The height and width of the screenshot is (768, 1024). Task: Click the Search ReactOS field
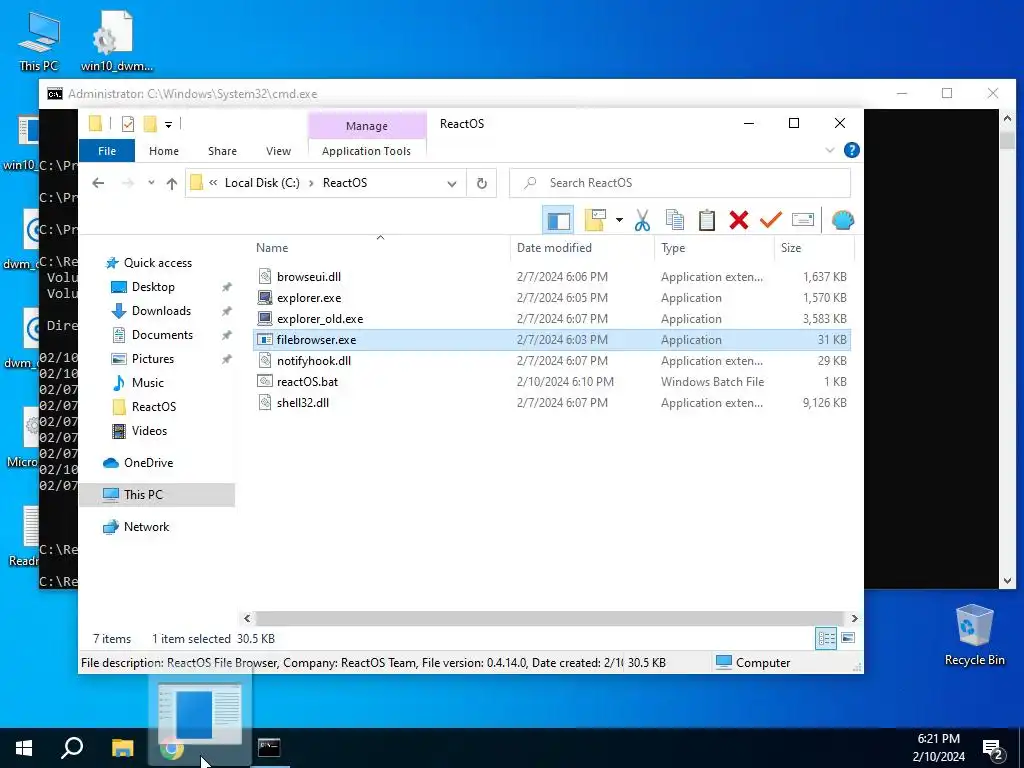pyautogui.click(x=680, y=183)
